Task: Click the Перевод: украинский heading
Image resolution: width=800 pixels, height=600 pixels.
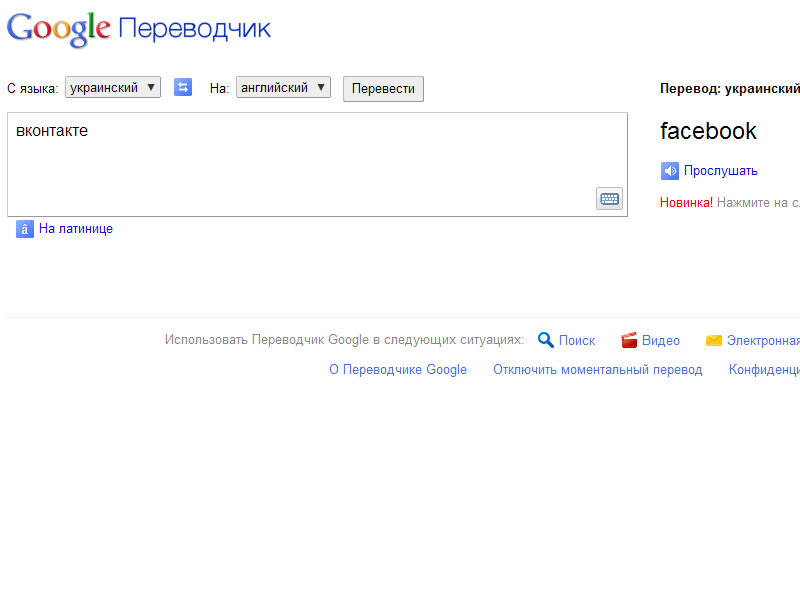Action: click(730, 88)
